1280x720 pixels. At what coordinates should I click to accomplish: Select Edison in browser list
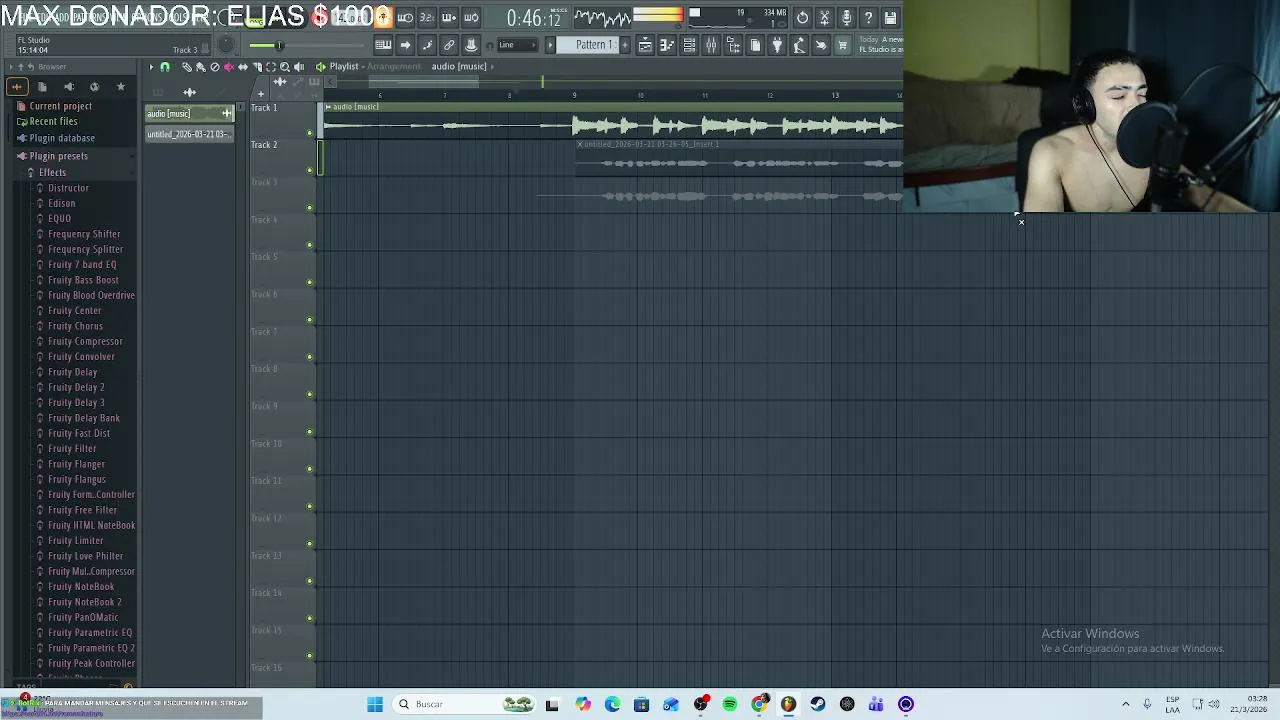tap(62, 203)
